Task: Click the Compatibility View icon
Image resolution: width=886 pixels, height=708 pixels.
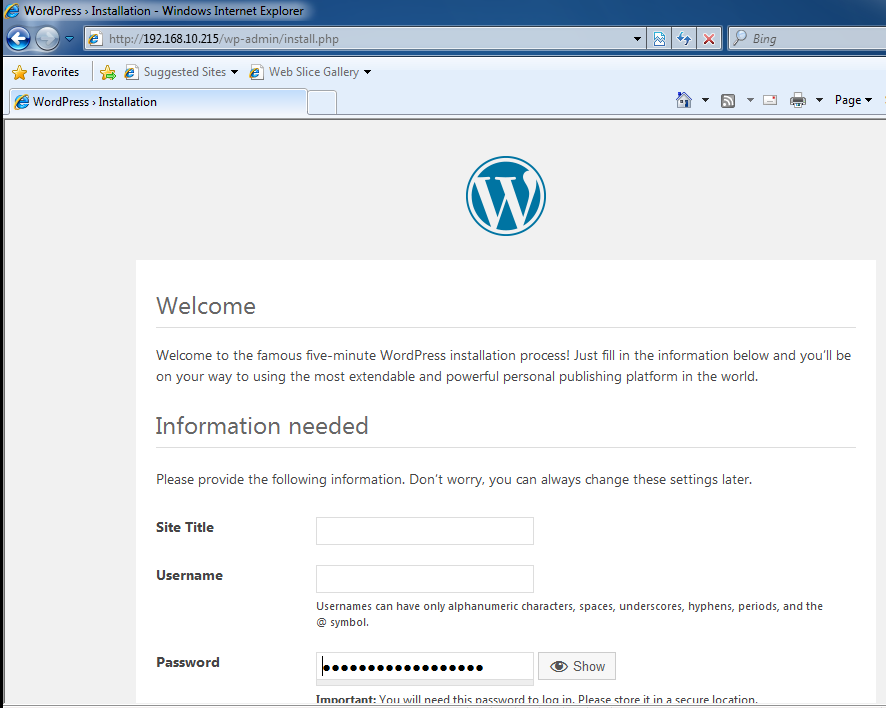Action: point(659,39)
